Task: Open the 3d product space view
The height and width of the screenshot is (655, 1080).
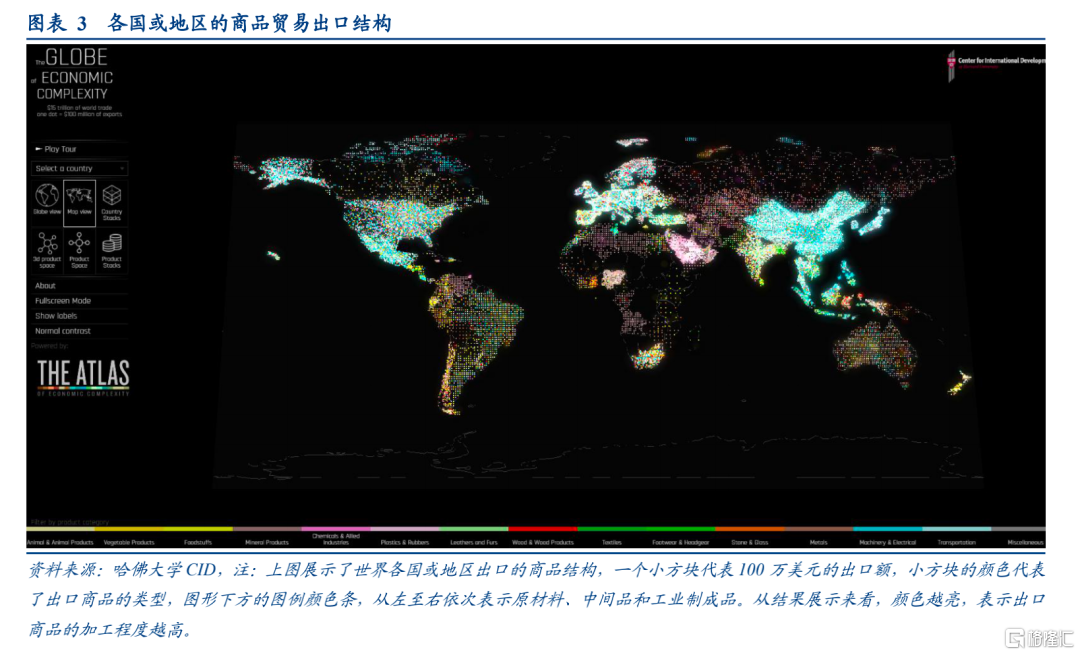Action: [47, 248]
